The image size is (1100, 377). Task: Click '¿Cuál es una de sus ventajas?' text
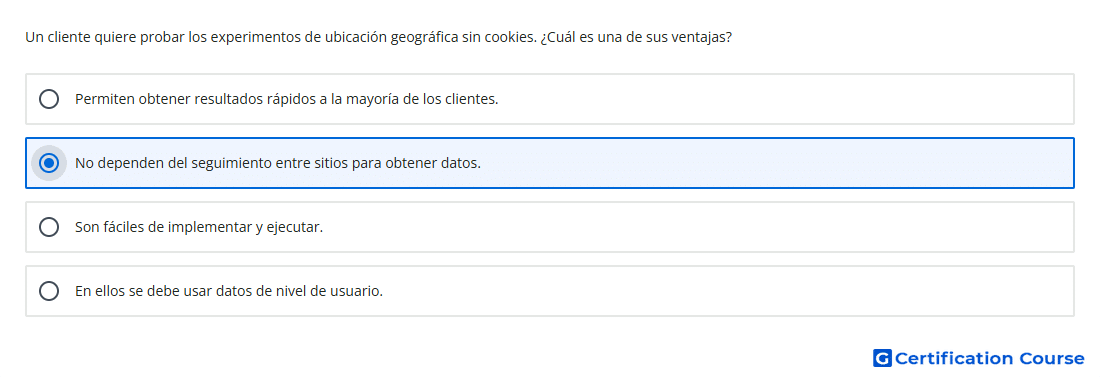(636, 37)
